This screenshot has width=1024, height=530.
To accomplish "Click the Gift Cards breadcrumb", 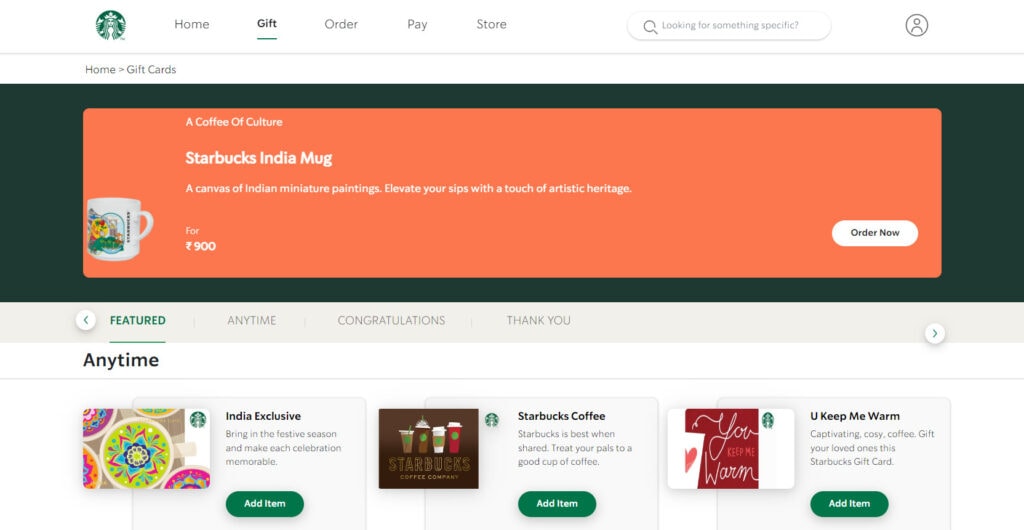I will 152,69.
